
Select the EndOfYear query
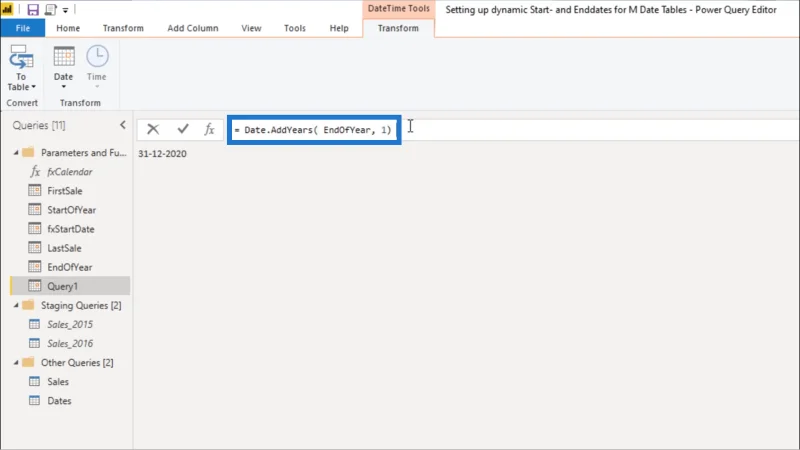coord(70,267)
